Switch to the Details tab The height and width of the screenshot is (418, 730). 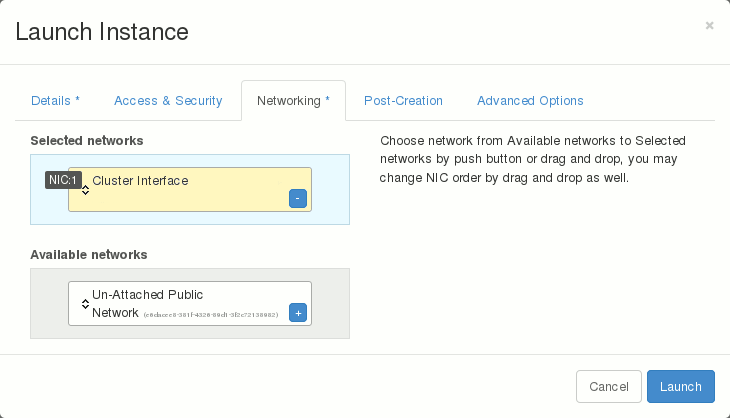[x=55, y=101]
